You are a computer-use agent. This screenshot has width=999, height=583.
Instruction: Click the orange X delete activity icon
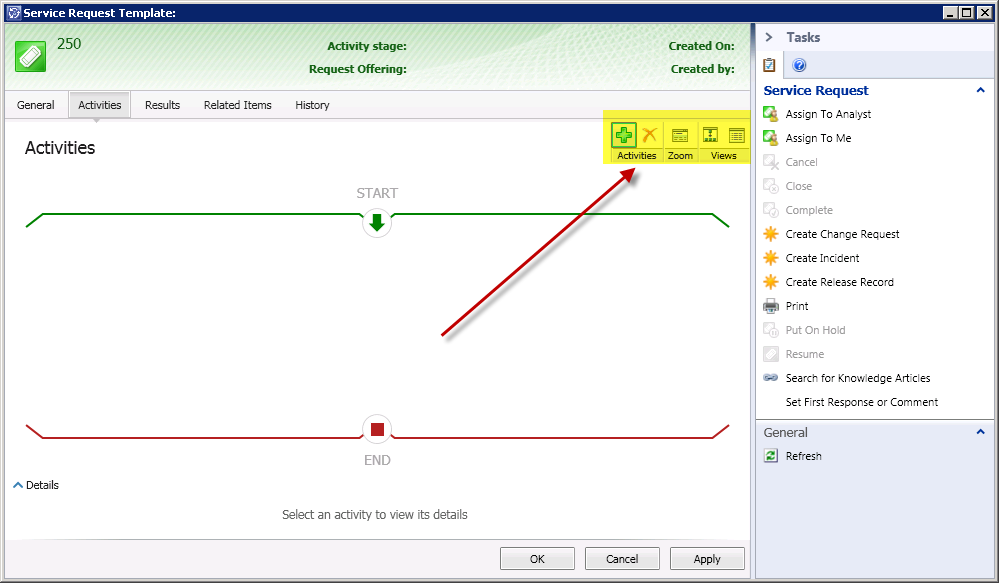pos(650,135)
